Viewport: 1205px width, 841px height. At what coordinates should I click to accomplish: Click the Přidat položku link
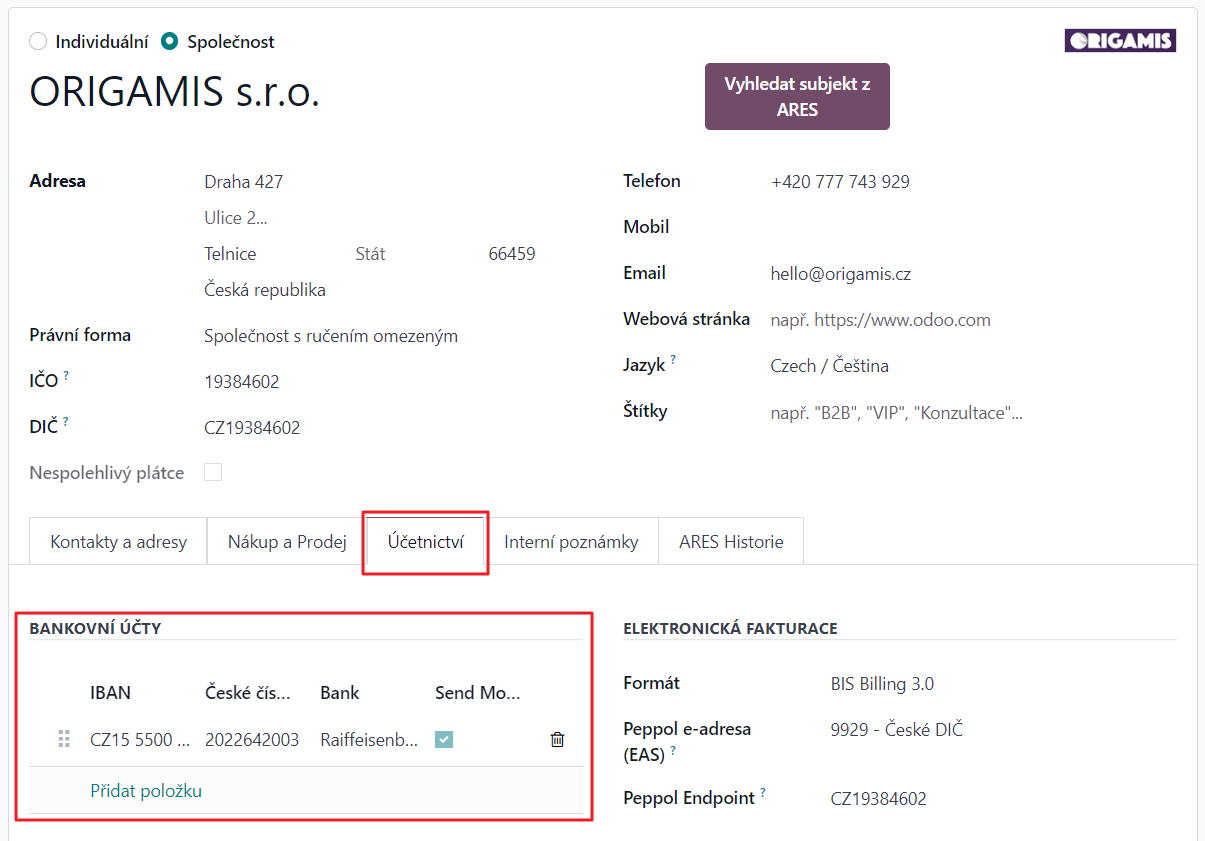(x=146, y=791)
